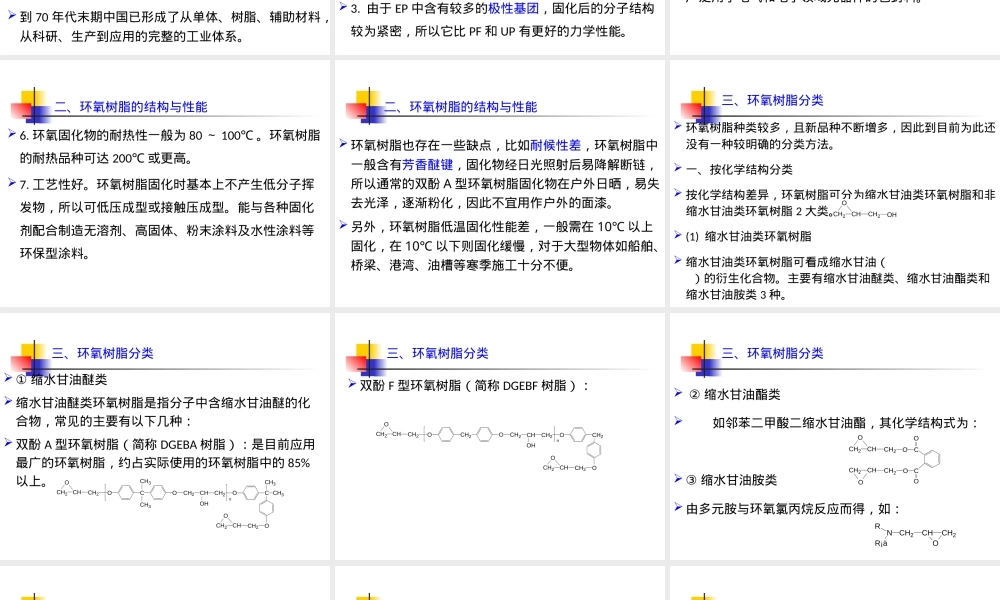
Task: Click the heading 二、环氧树脂的结构与性能 on the 缺点 slide
Action: (x=460, y=107)
